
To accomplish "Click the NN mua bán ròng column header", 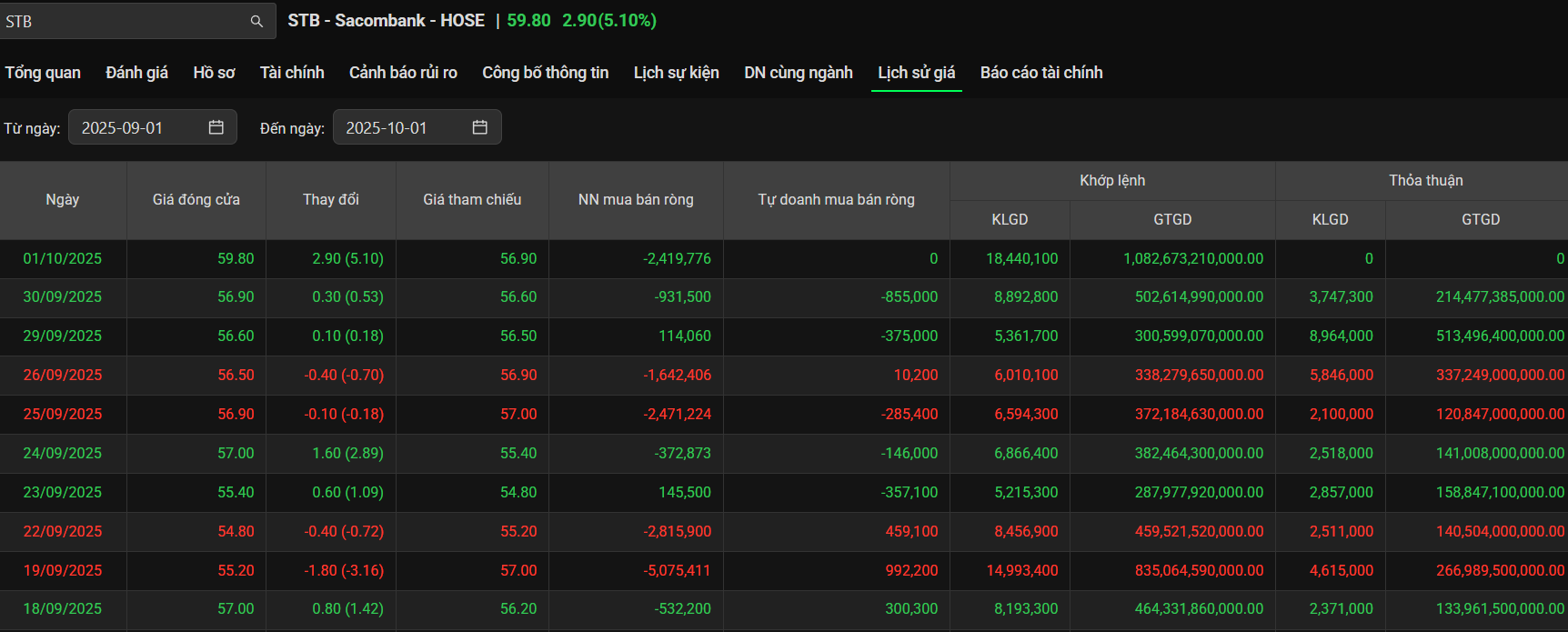I will point(635,200).
